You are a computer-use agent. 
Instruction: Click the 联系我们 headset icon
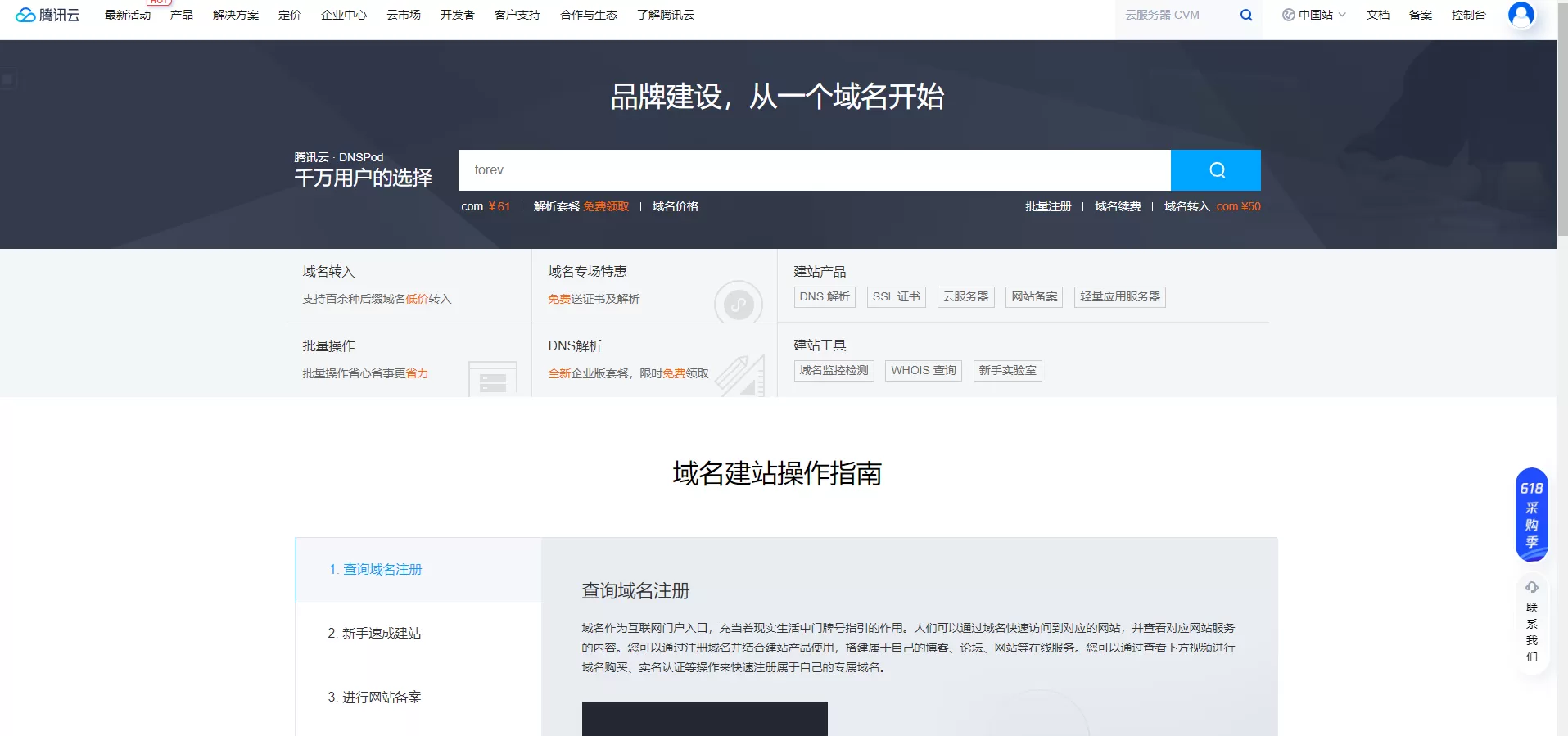coord(1532,587)
